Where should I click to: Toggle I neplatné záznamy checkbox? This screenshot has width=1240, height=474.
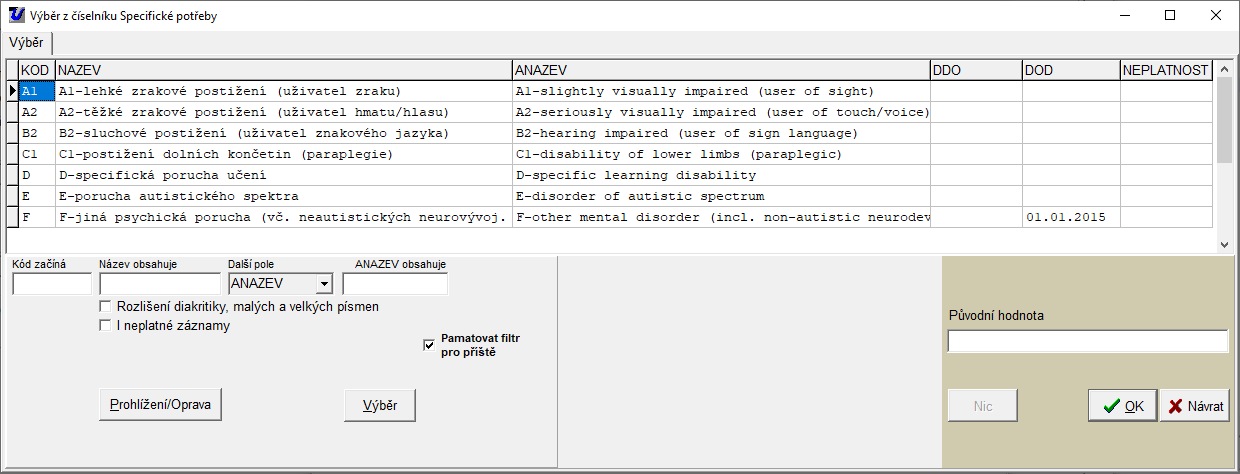104,326
